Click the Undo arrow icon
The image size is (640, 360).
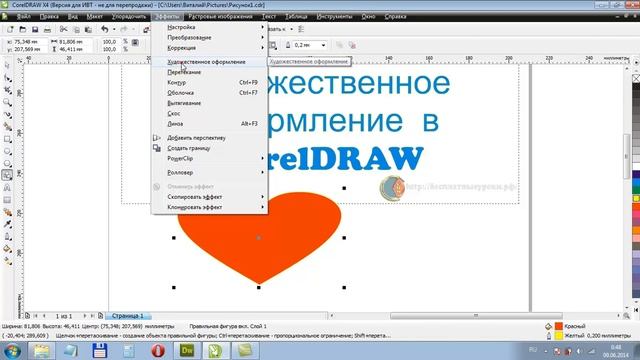tap(105, 29)
